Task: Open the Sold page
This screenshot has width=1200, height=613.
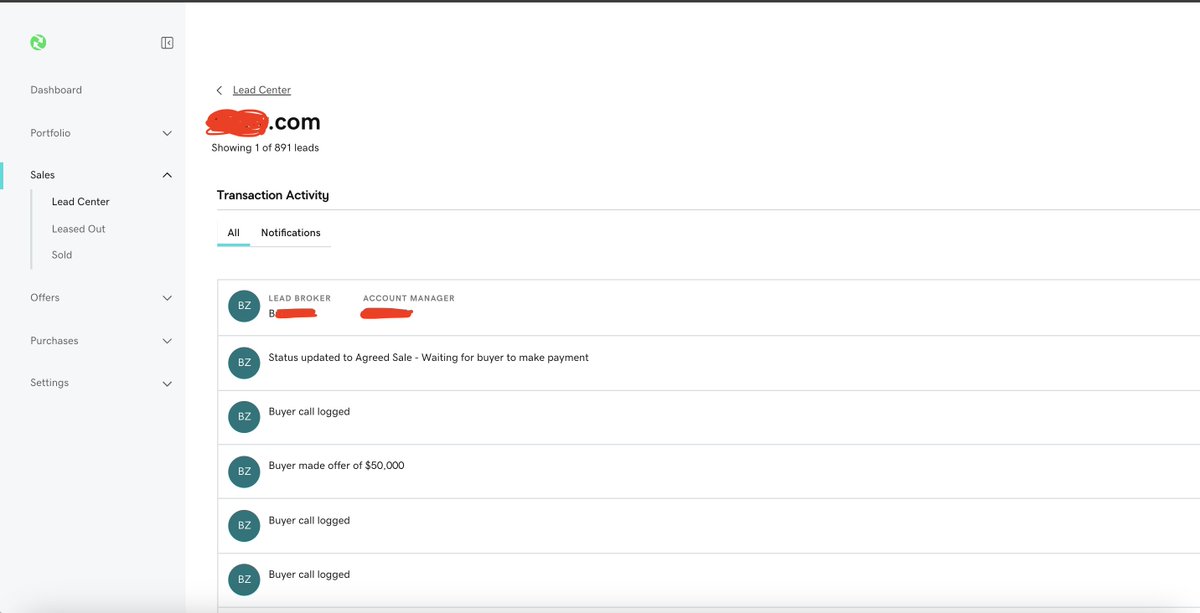Action: [x=62, y=255]
